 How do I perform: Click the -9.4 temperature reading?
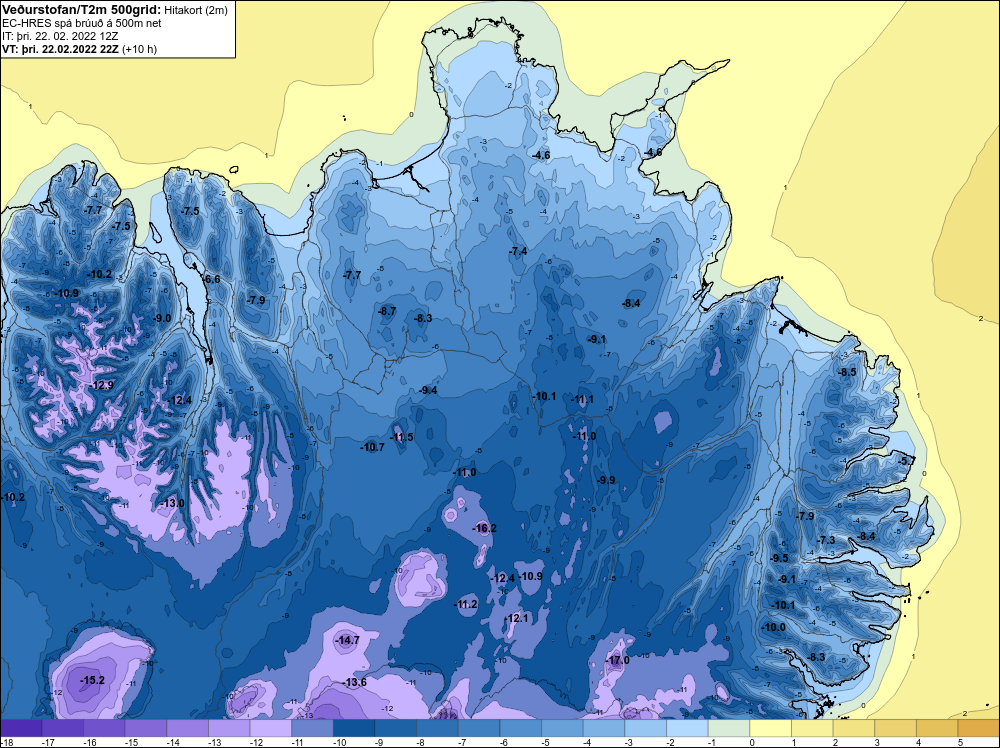[x=429, y=390]
